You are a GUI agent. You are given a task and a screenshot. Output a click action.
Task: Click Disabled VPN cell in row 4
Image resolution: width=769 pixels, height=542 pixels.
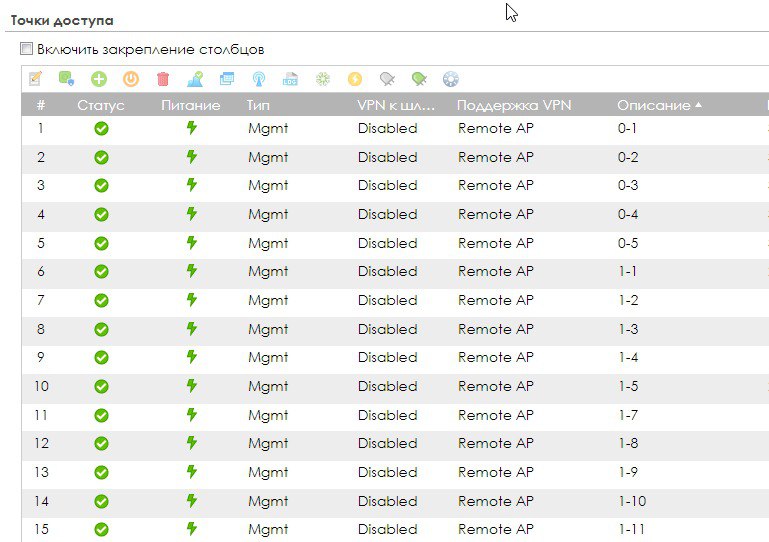[387, 214]
